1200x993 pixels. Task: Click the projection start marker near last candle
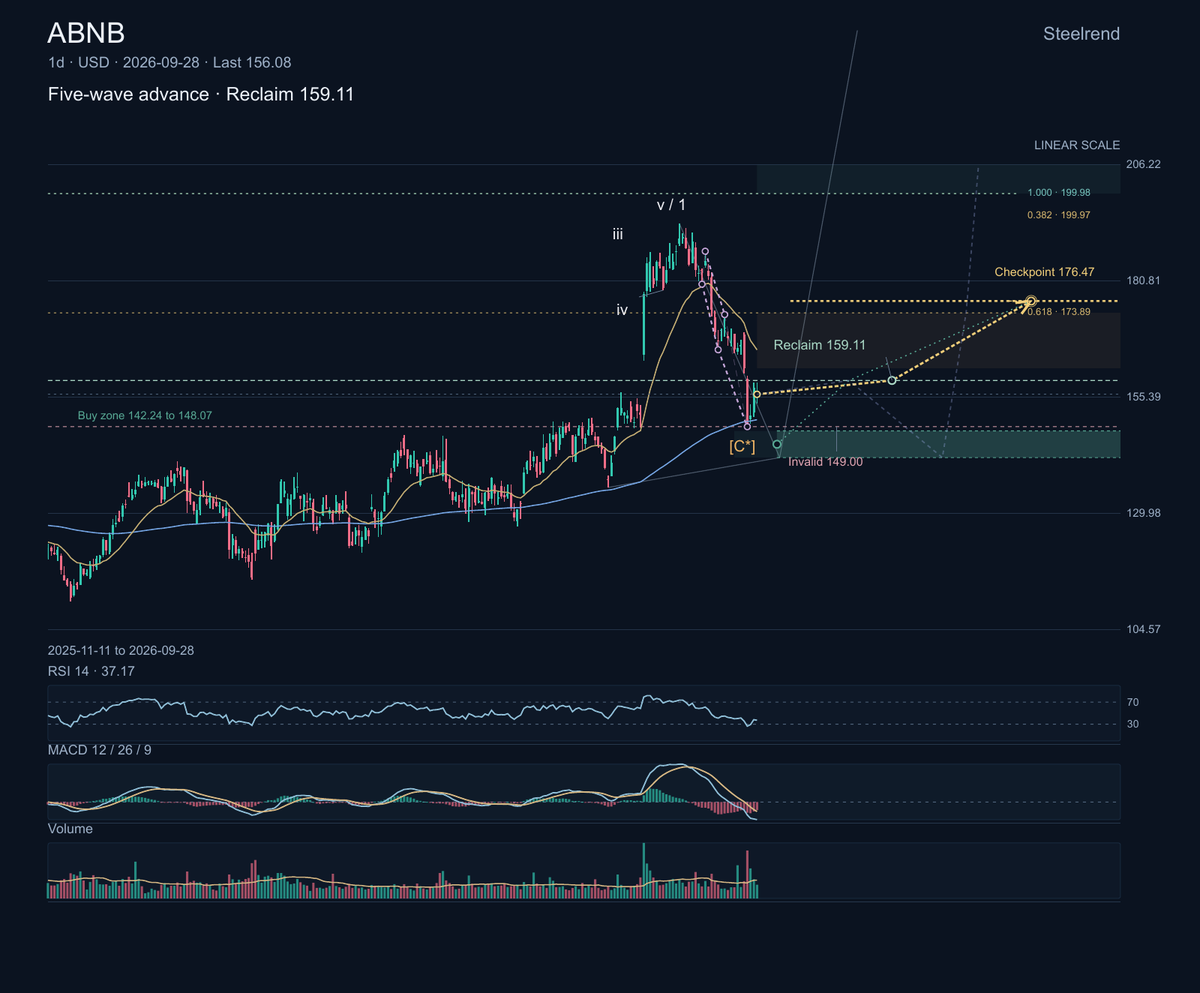pyautogui.click(x=757, y=395)
